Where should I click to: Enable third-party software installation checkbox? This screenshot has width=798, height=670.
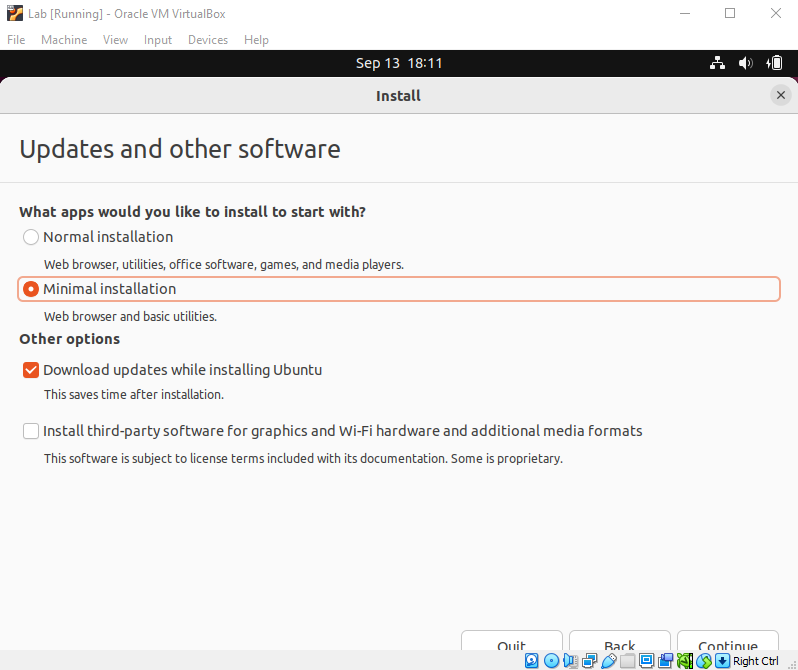point(31,431)
